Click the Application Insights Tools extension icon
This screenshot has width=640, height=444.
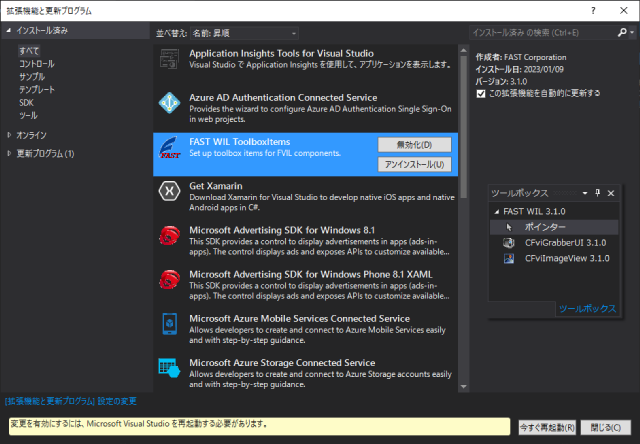(169, 59)
